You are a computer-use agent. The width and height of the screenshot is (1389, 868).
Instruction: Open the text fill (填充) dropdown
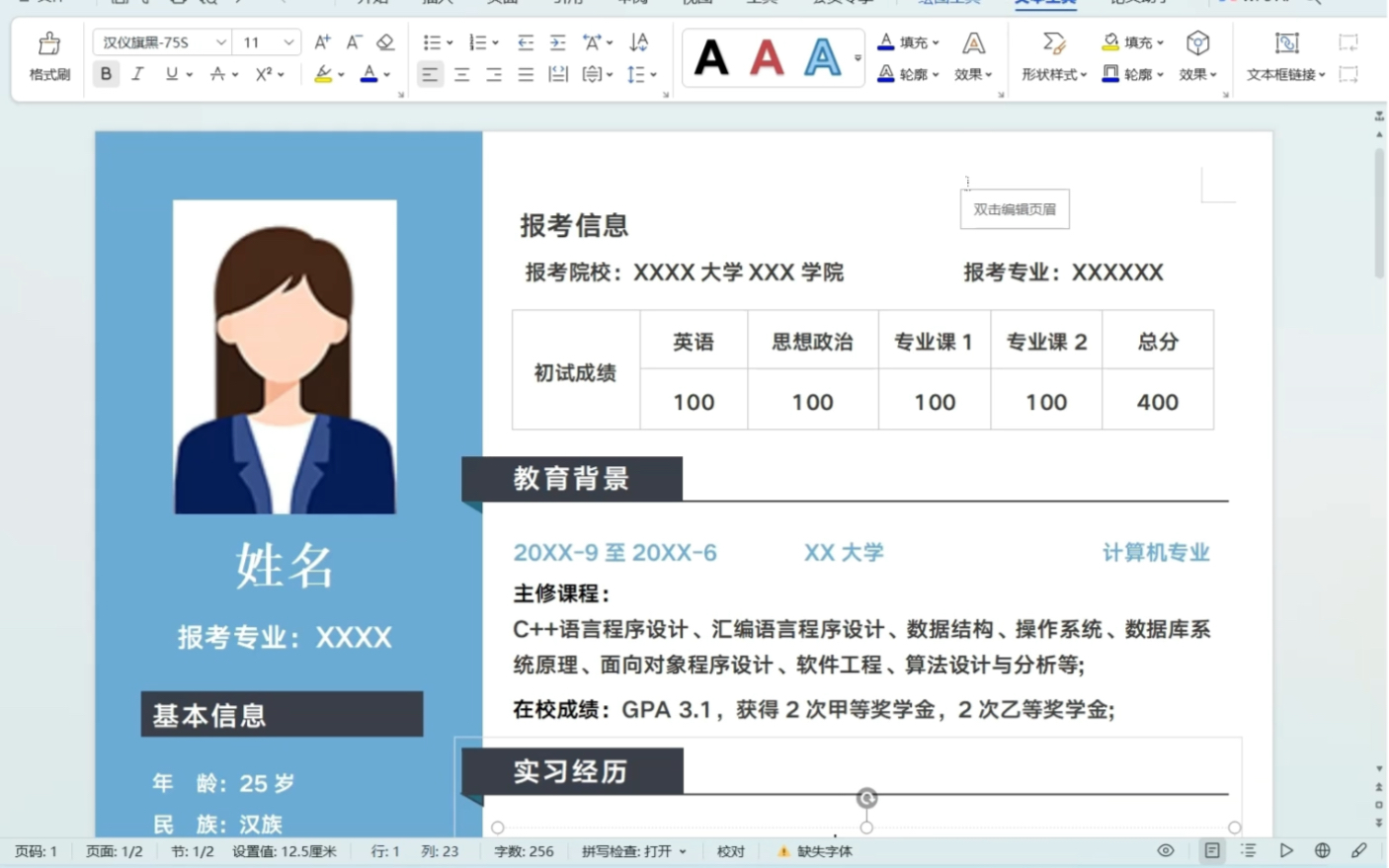(x=909, y=42)
